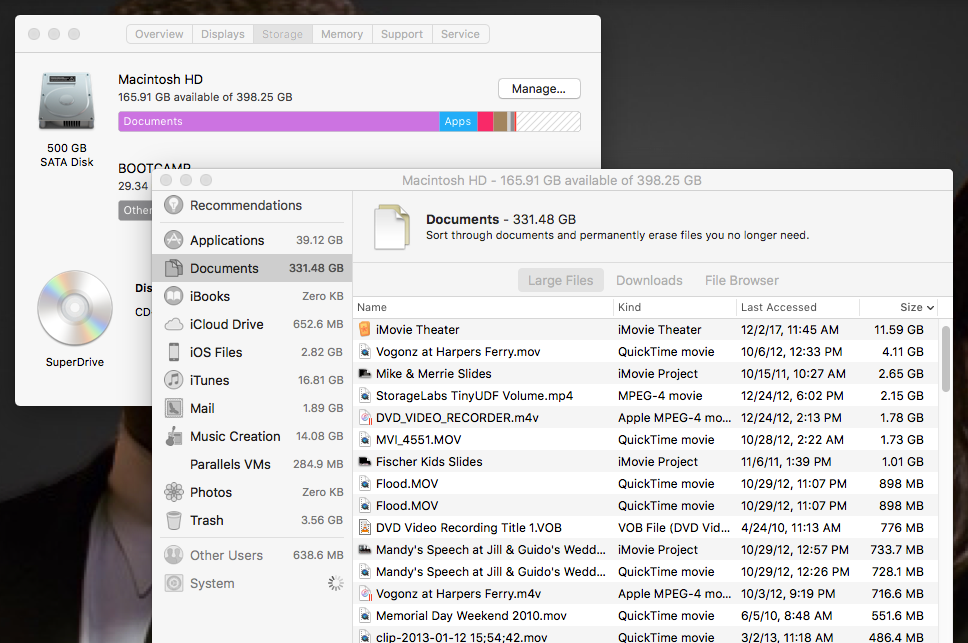Switch to the File Browser tab
The height and width of the screenshot is (643, 968).
[x=741, y=281]
